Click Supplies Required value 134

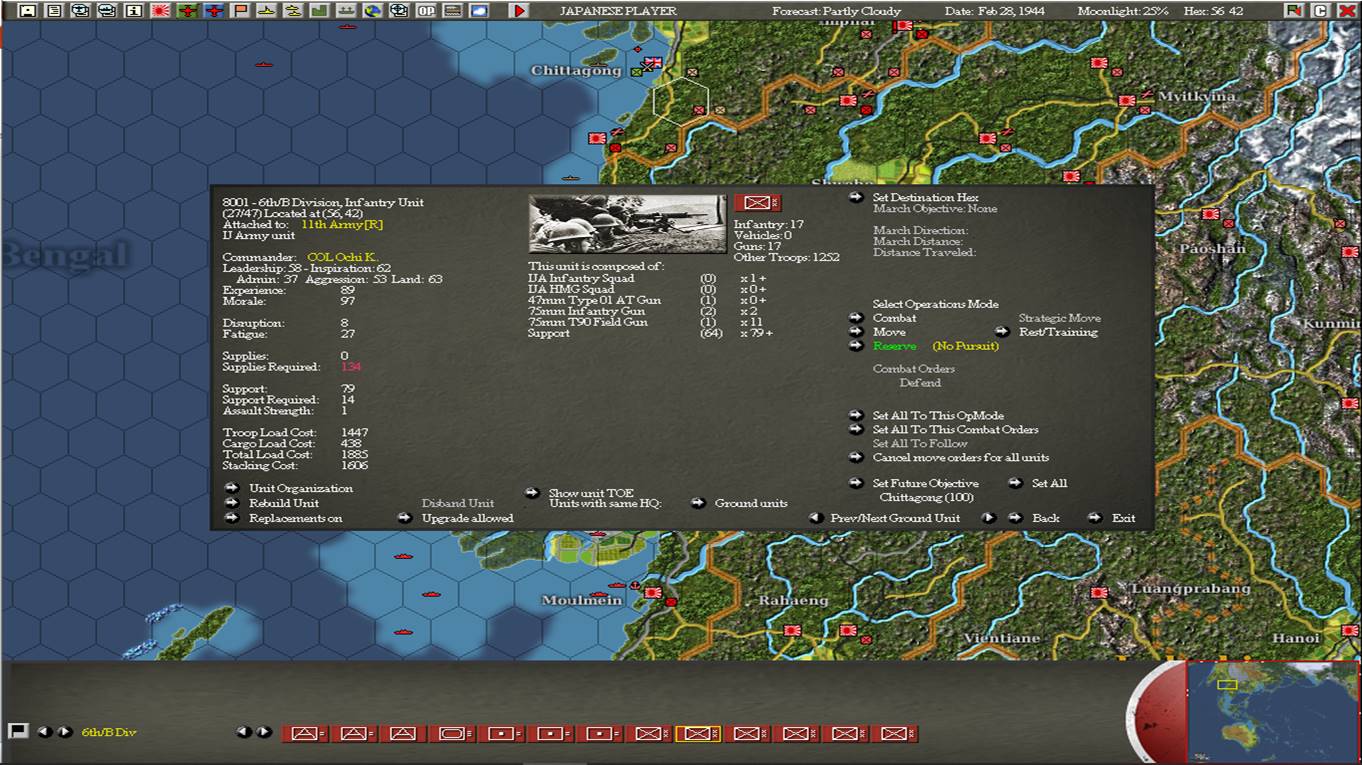pyautogui.click(x=350, y=368)
